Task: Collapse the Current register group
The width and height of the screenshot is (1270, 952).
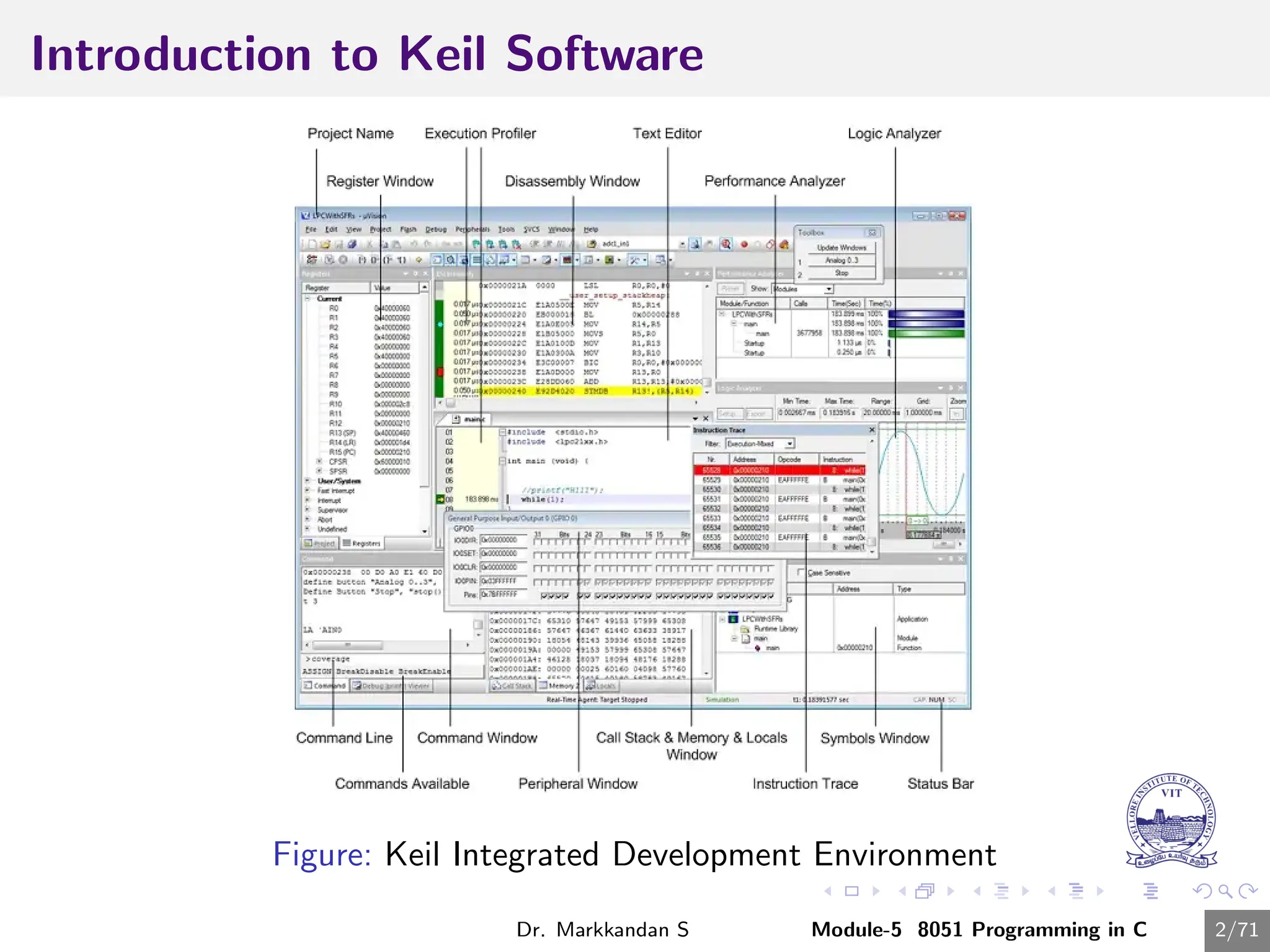Action: point(308,298)
